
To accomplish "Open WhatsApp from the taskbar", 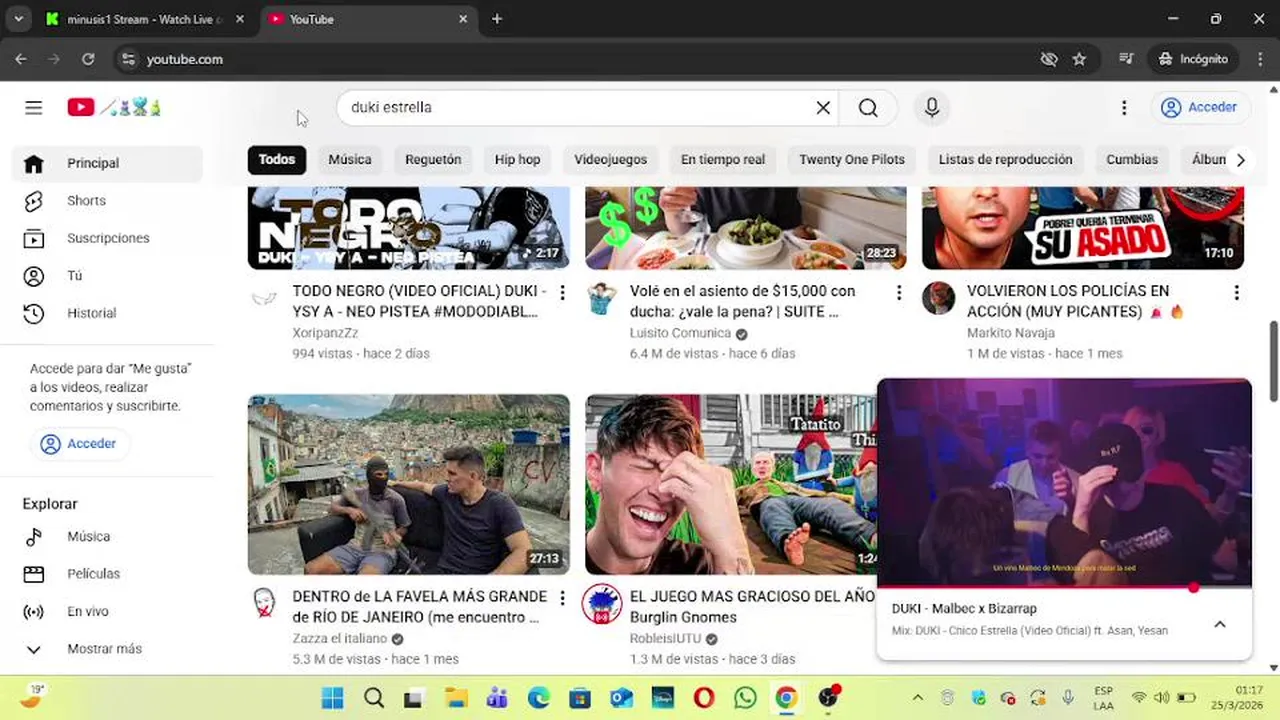I will click(x=745, y=697).
